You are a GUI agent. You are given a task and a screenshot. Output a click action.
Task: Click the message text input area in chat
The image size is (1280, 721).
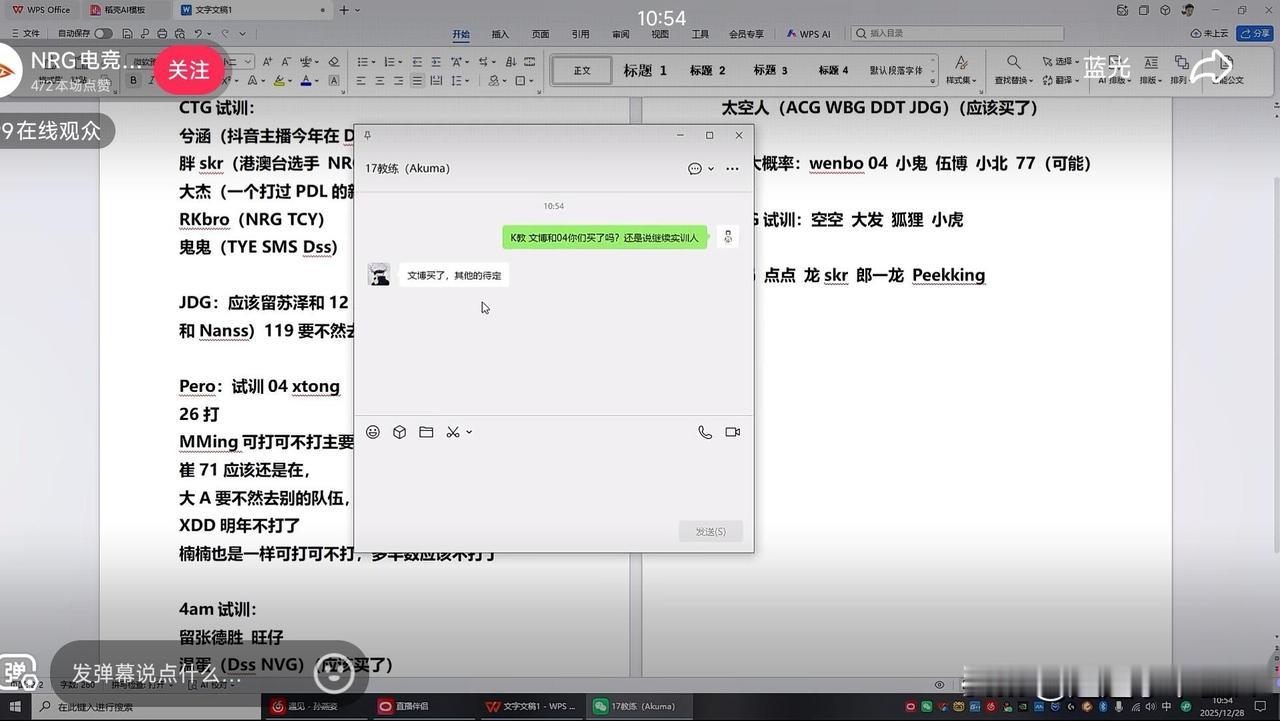(x=554, y=480)
